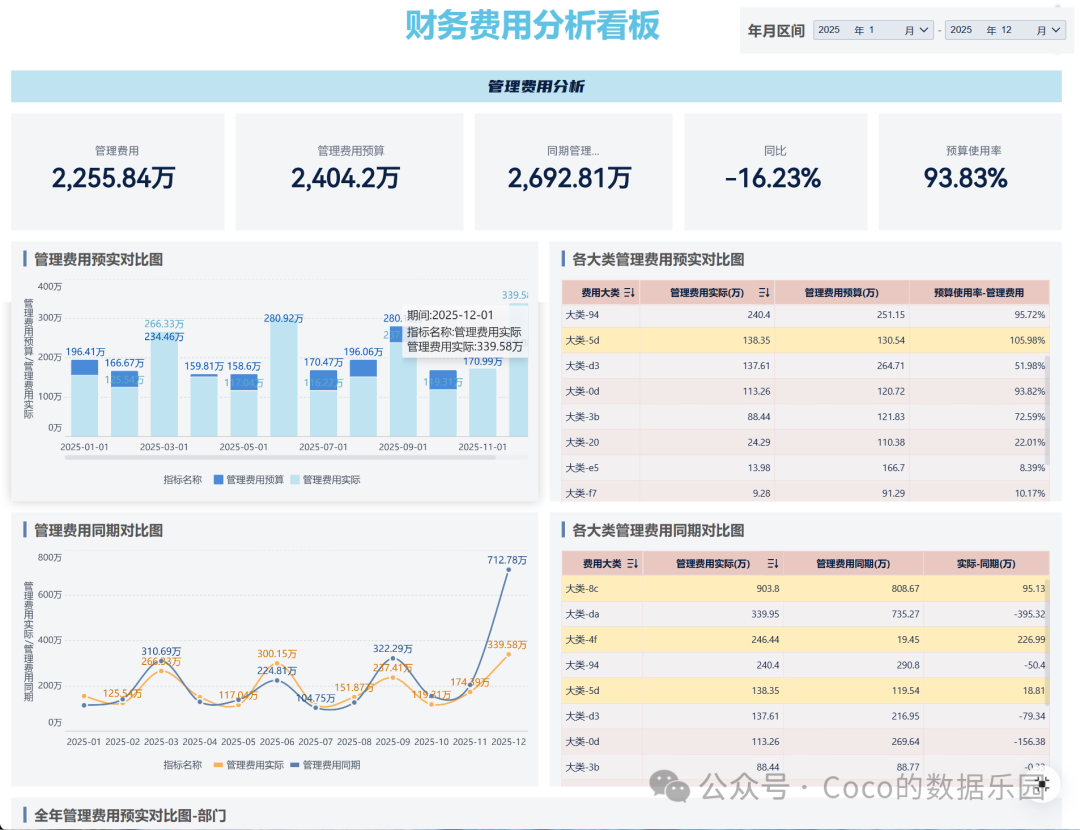Open the start year-month dropdown
The image size is (1080, 830).
tap(924, 30)
